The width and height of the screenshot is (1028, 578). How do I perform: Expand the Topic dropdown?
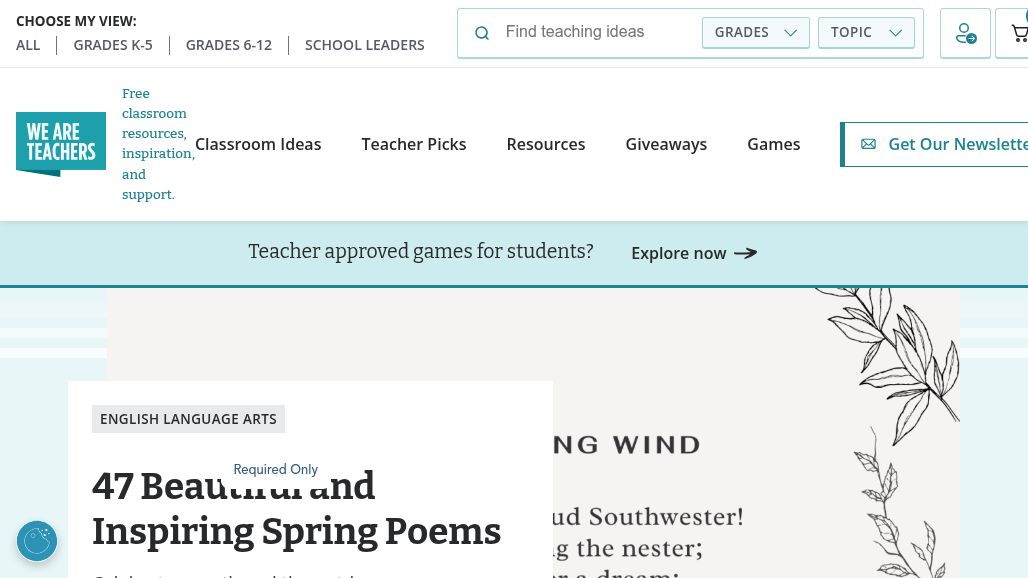click(x=866, y=33)
